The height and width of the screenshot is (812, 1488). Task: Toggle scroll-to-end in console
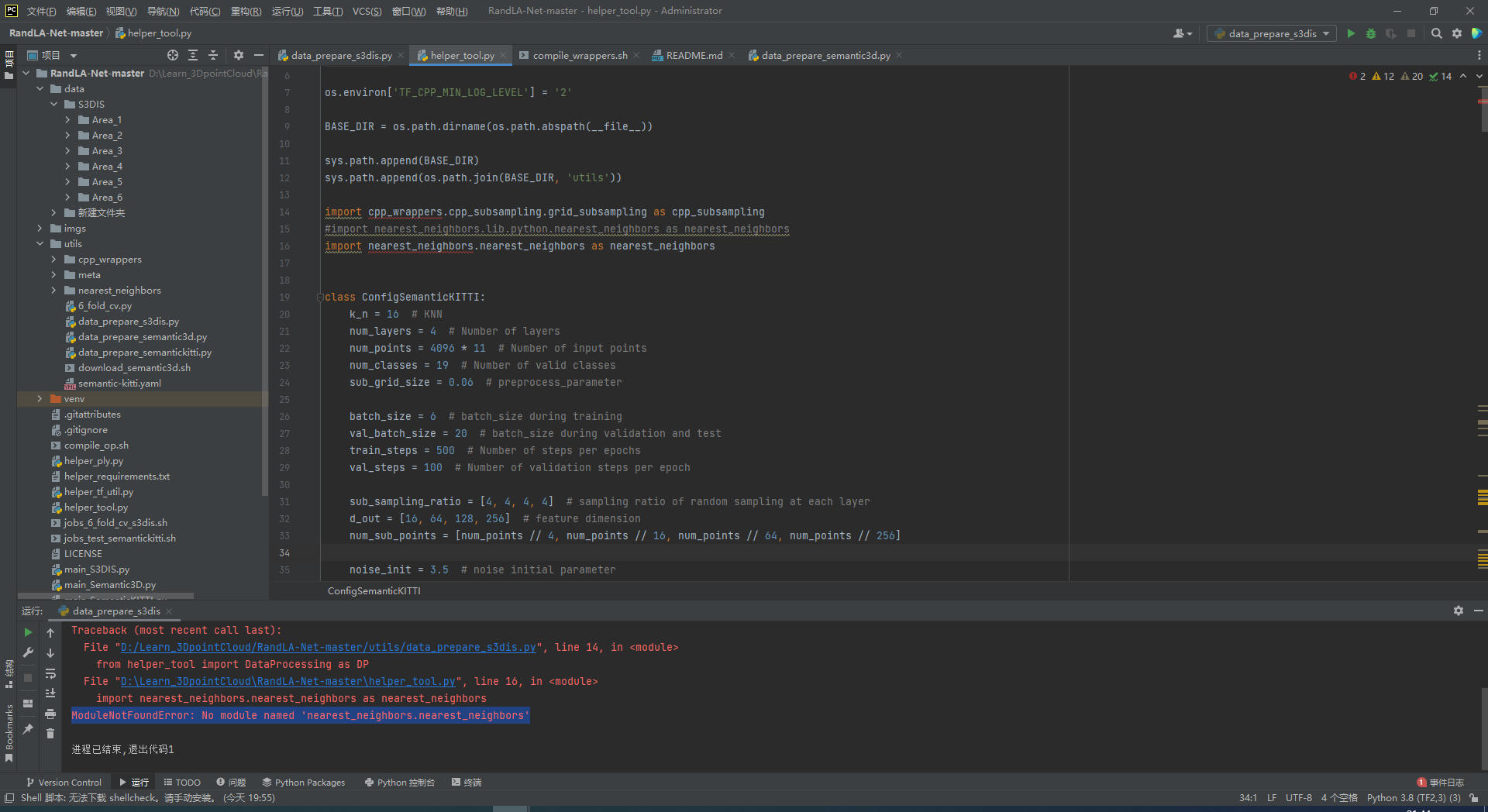(50, 693)
